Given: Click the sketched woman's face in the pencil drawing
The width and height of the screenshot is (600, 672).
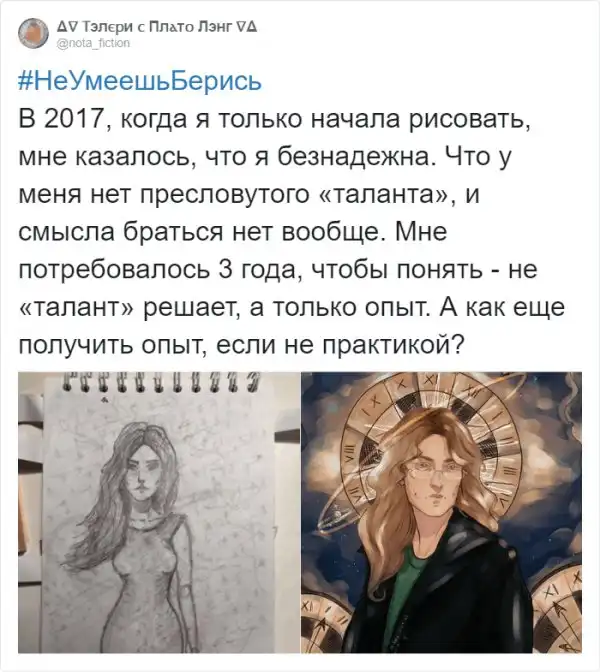Looking at the screenshot, I should coord(144,469).
